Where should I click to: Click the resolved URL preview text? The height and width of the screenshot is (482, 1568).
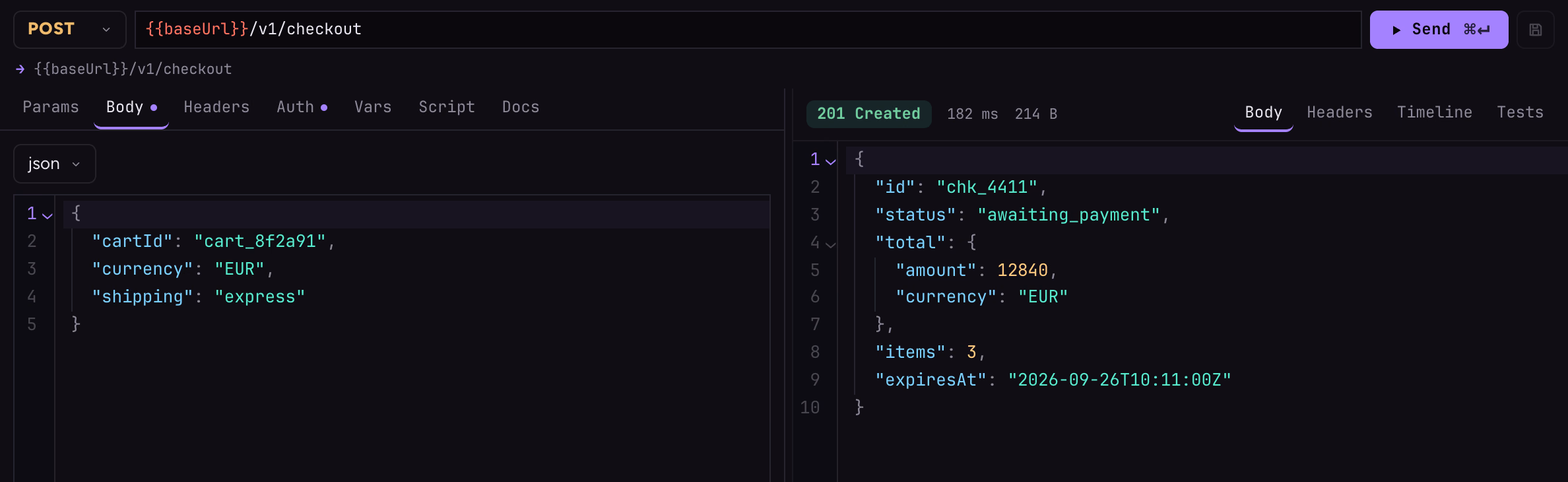click(x=133, y=69)
